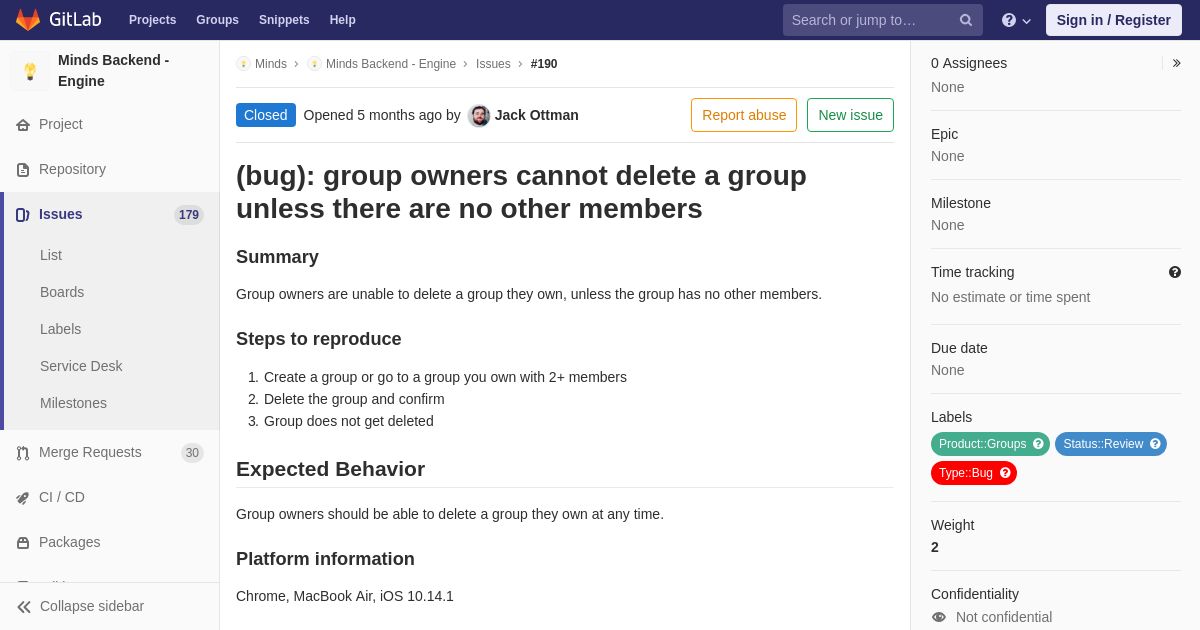The image size is (1200, 630).
Task: Open Product::Groups label
Action: [x=982, y=444]
